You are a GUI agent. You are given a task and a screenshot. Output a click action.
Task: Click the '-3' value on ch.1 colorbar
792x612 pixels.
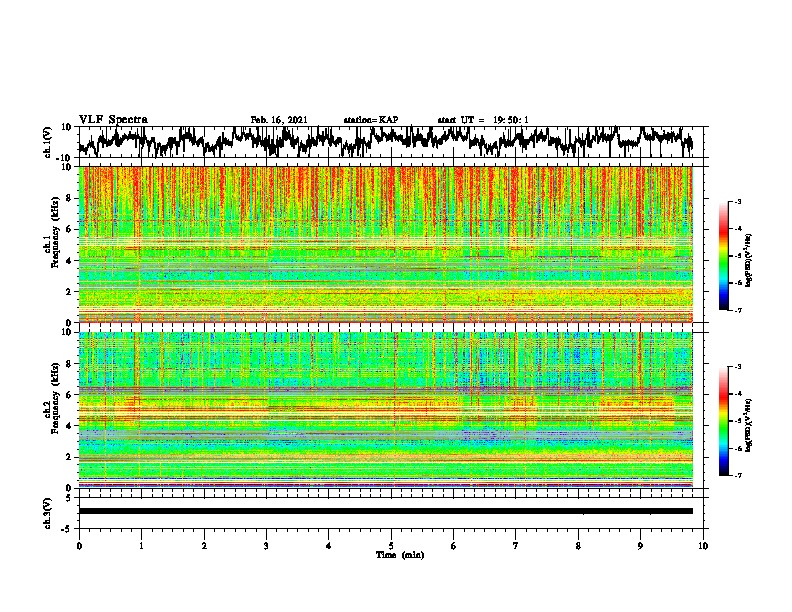tap(737, 202)
